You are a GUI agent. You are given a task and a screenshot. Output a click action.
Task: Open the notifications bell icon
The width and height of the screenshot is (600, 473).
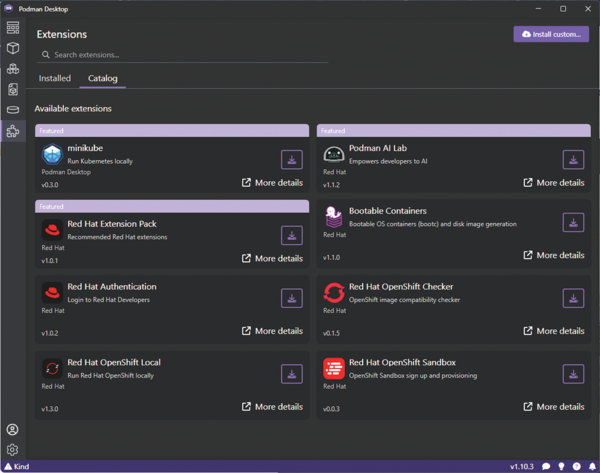(592, 466)
